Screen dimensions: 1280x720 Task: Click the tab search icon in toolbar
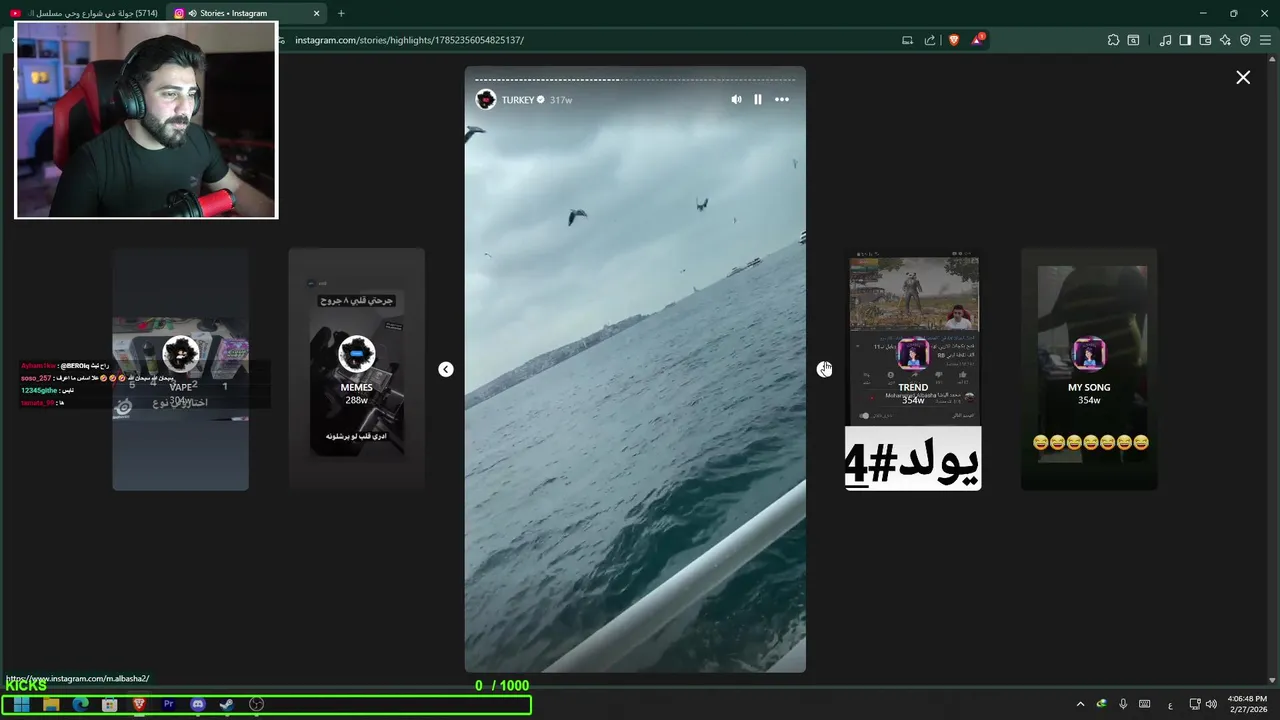coord(1133,40)
